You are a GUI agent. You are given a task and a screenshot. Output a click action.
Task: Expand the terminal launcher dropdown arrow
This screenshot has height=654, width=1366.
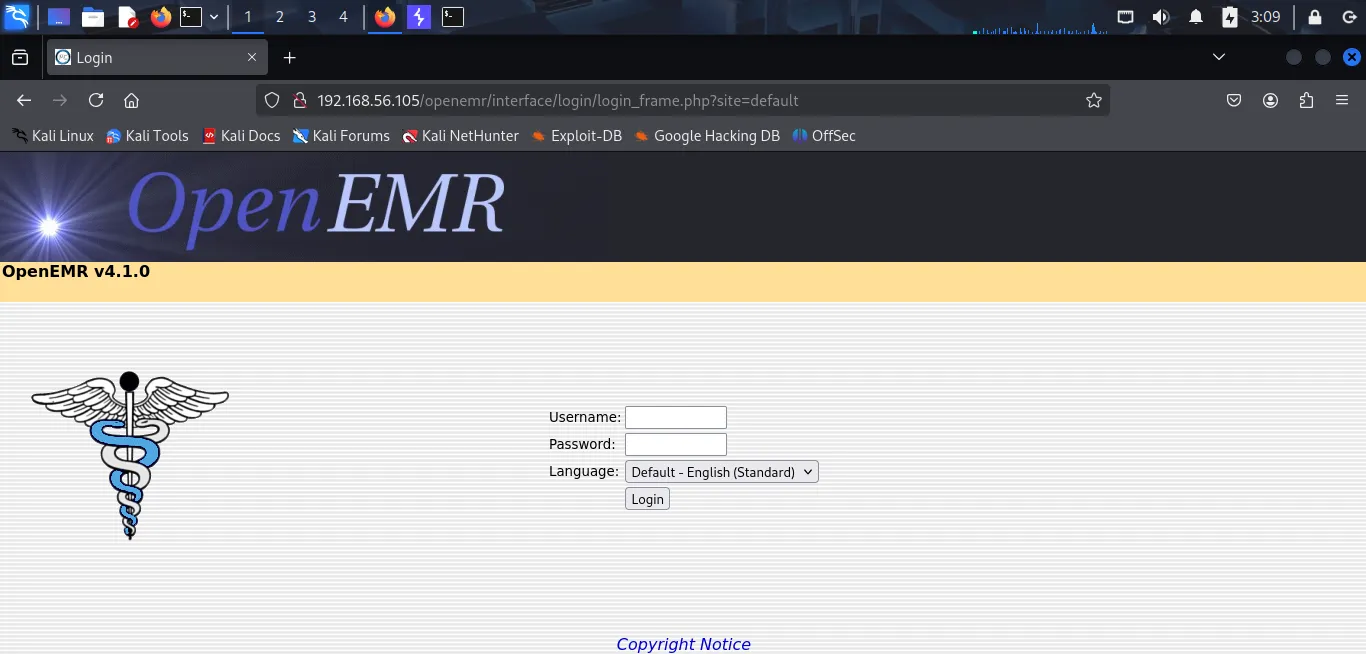[x=214, y=17]
